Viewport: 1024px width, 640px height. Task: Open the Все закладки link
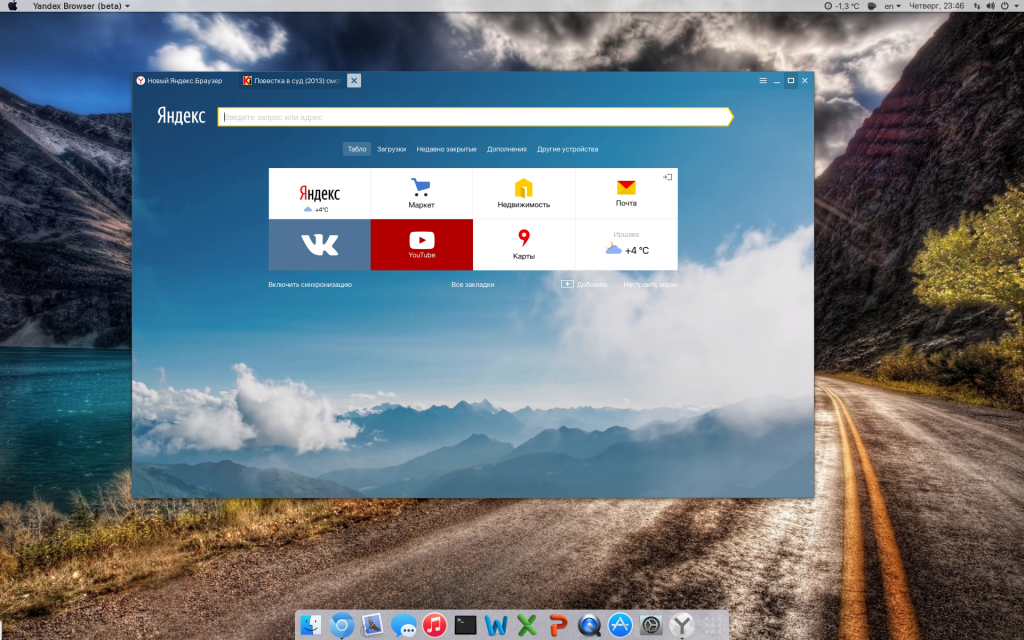point(473,285)
